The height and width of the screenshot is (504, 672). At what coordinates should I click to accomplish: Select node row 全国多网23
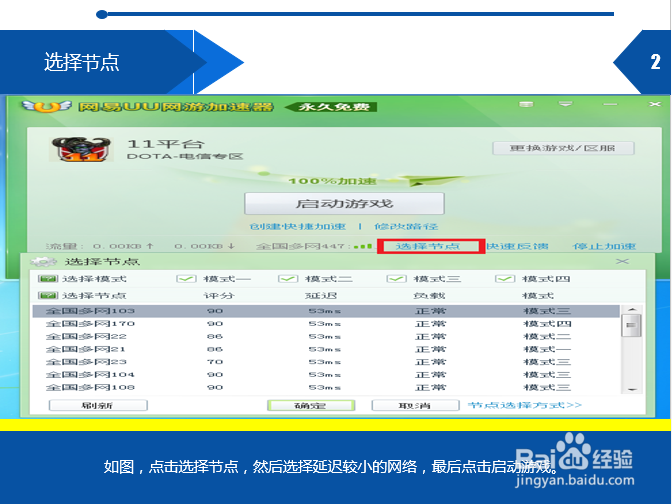pyautogui.click(x=326, y=362)
